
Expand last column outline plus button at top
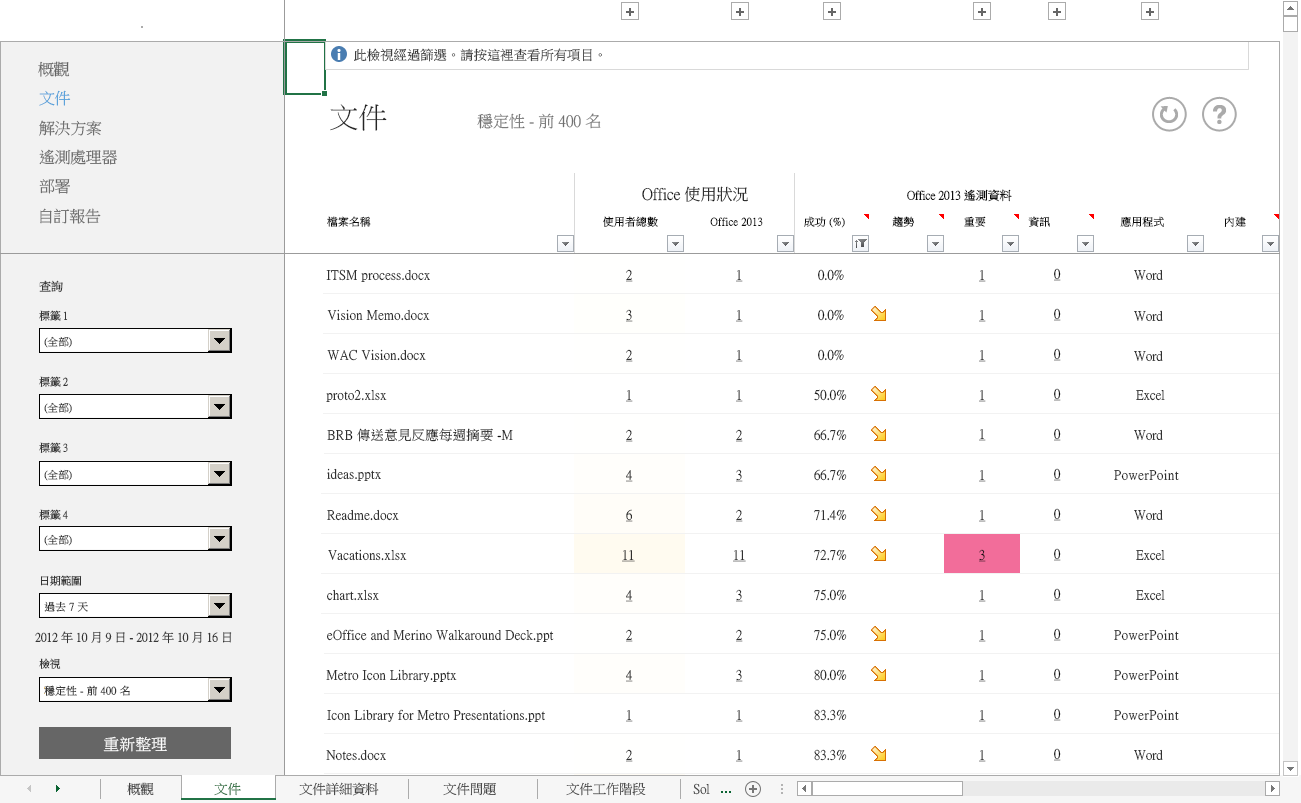point(1150,12)
